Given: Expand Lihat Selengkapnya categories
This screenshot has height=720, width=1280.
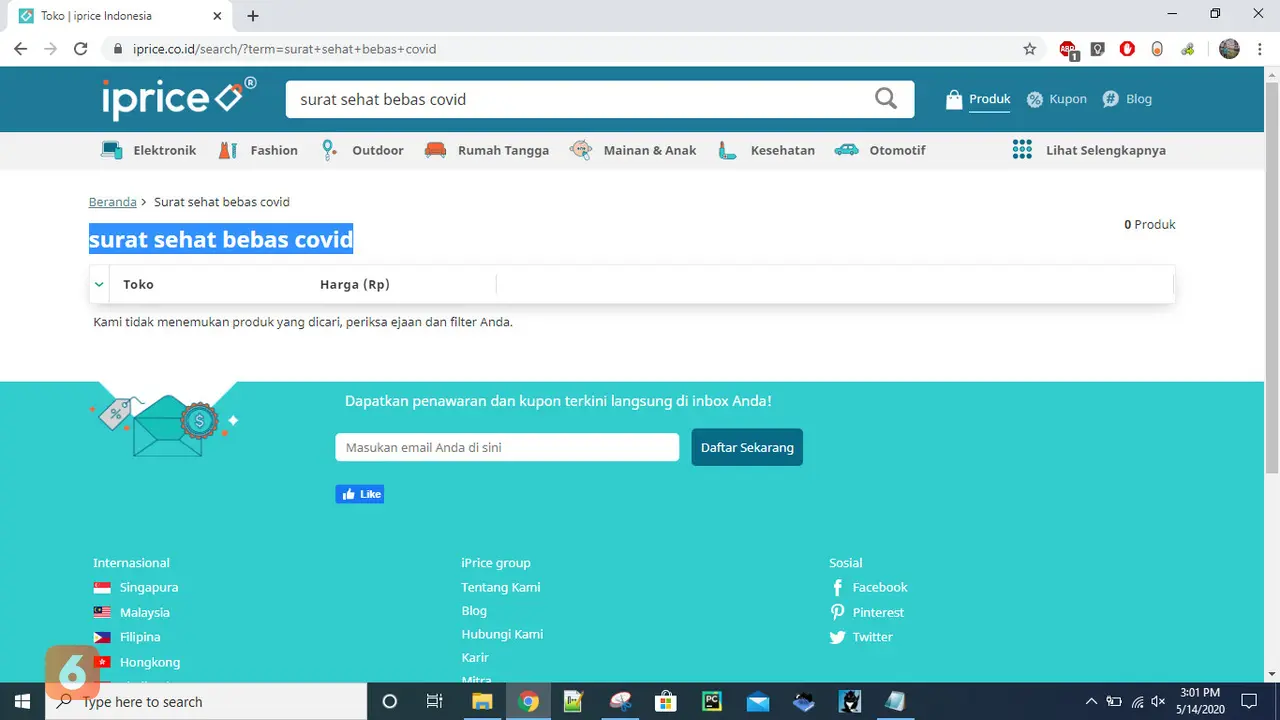Looking at the screenshot, I should click(x=1089, y=150).
